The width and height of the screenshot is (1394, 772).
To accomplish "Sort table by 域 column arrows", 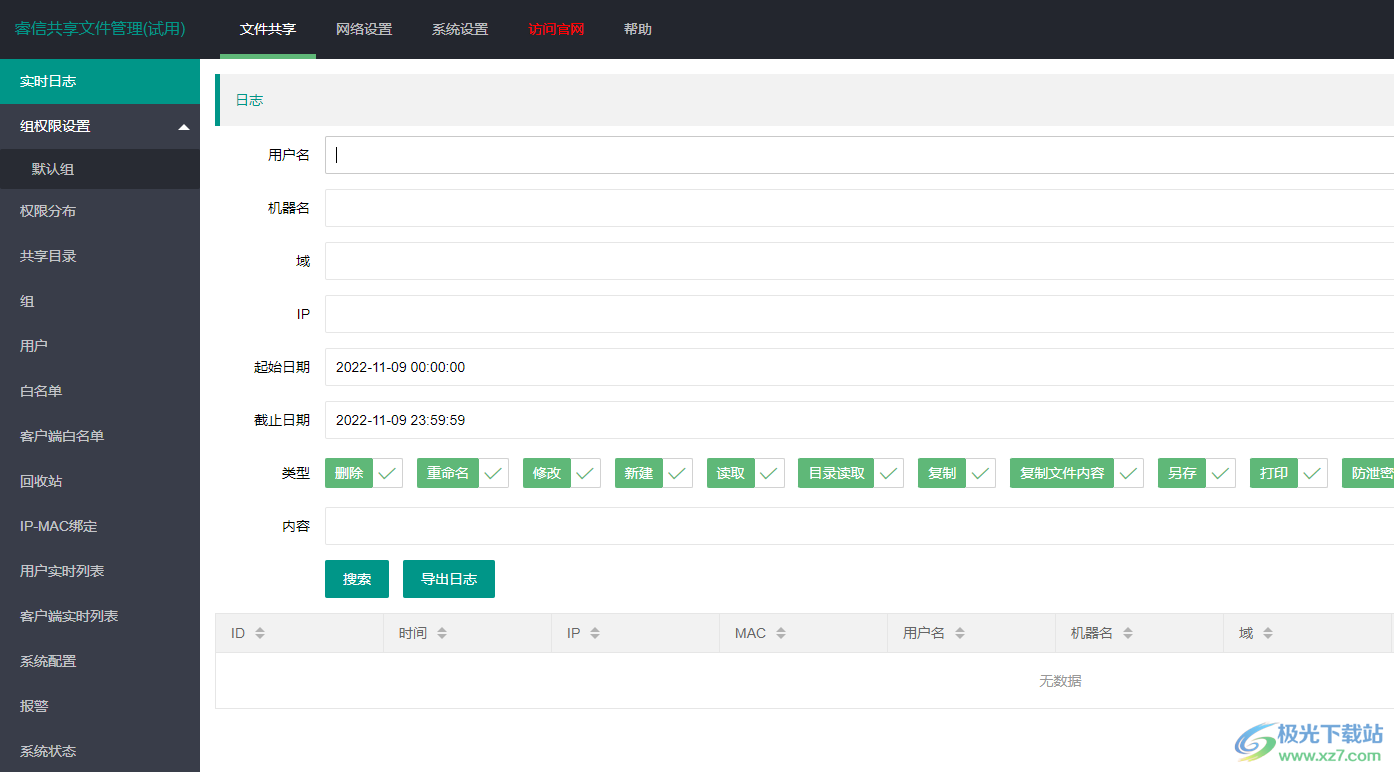I will [x=1268, y=633].
